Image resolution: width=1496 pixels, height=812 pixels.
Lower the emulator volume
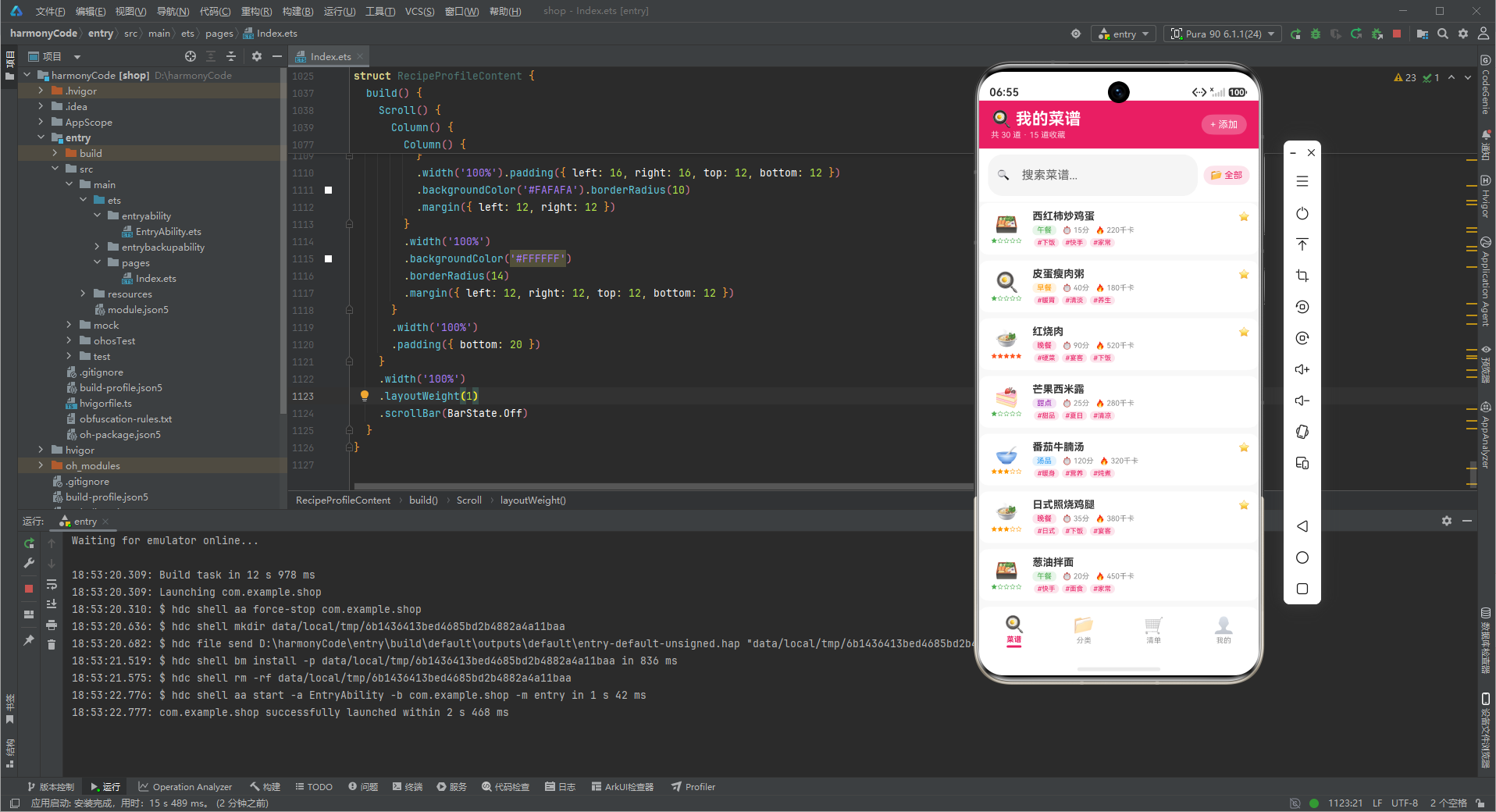[1302, 401]
